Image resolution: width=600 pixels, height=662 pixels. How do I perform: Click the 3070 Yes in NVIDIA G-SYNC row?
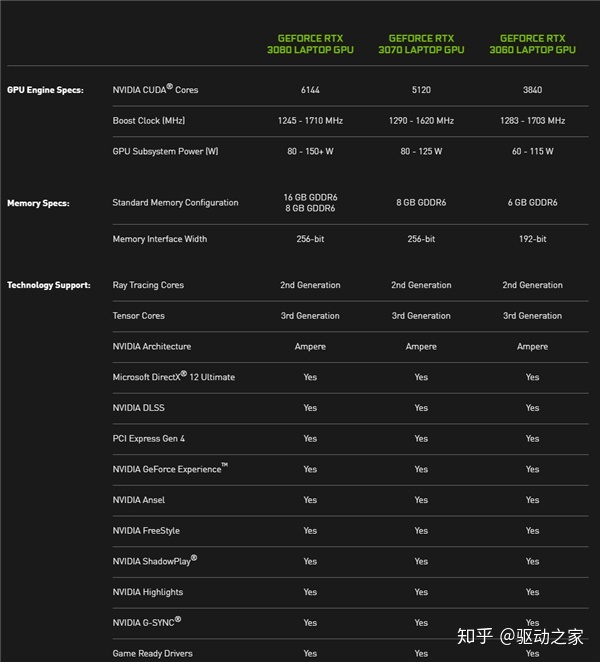coord(421,623)
